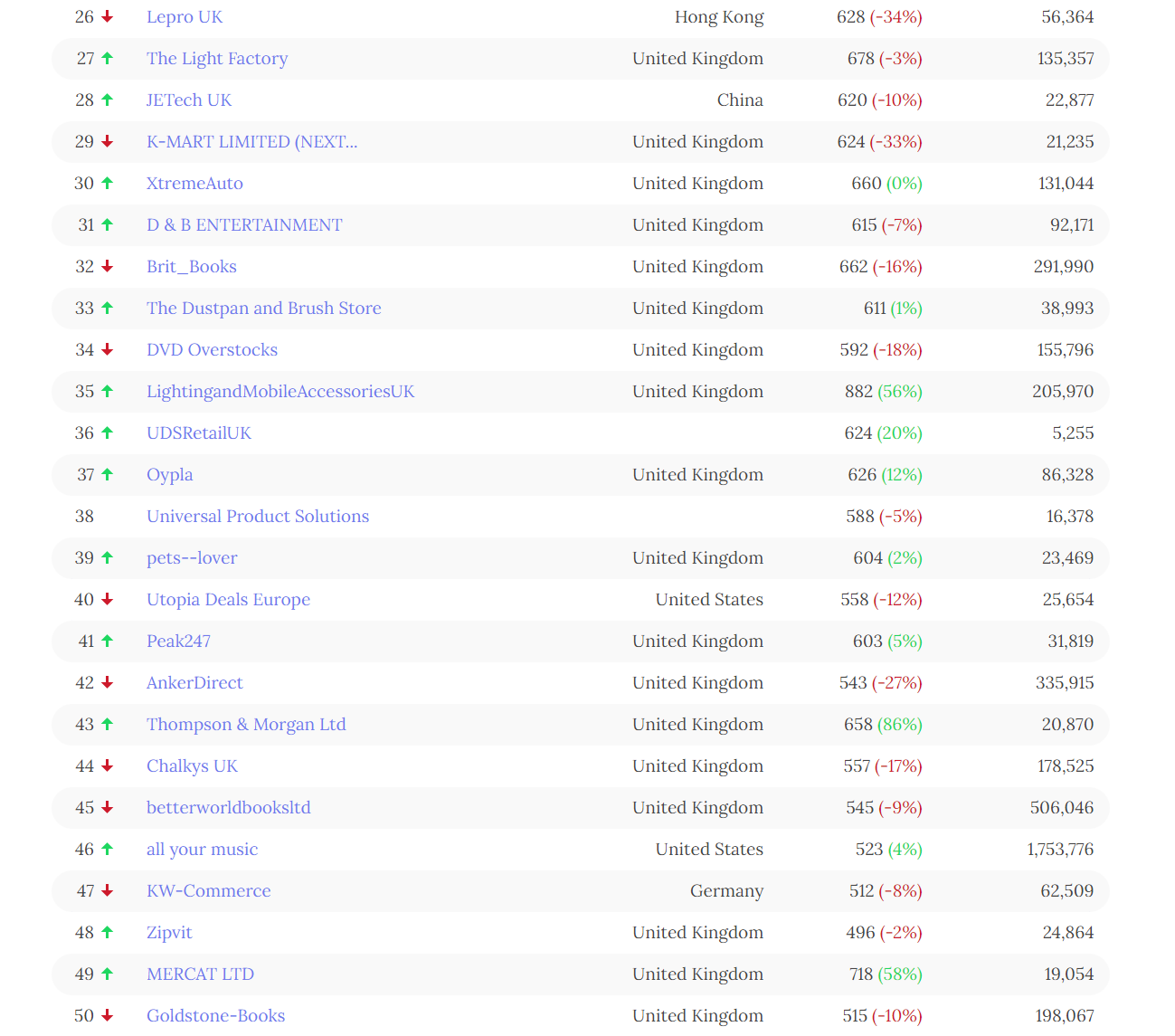Click the up trend arrow beside XtremeAuto

click(x=107, y=183)
